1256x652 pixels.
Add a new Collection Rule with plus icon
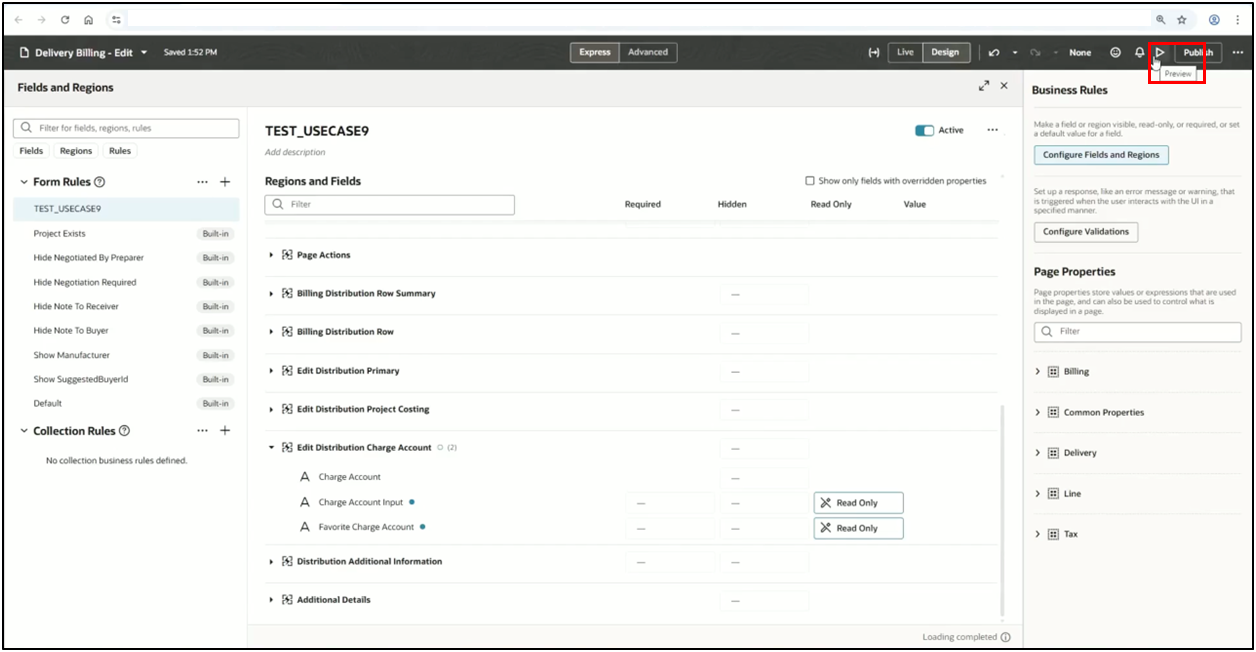[225, 431]
